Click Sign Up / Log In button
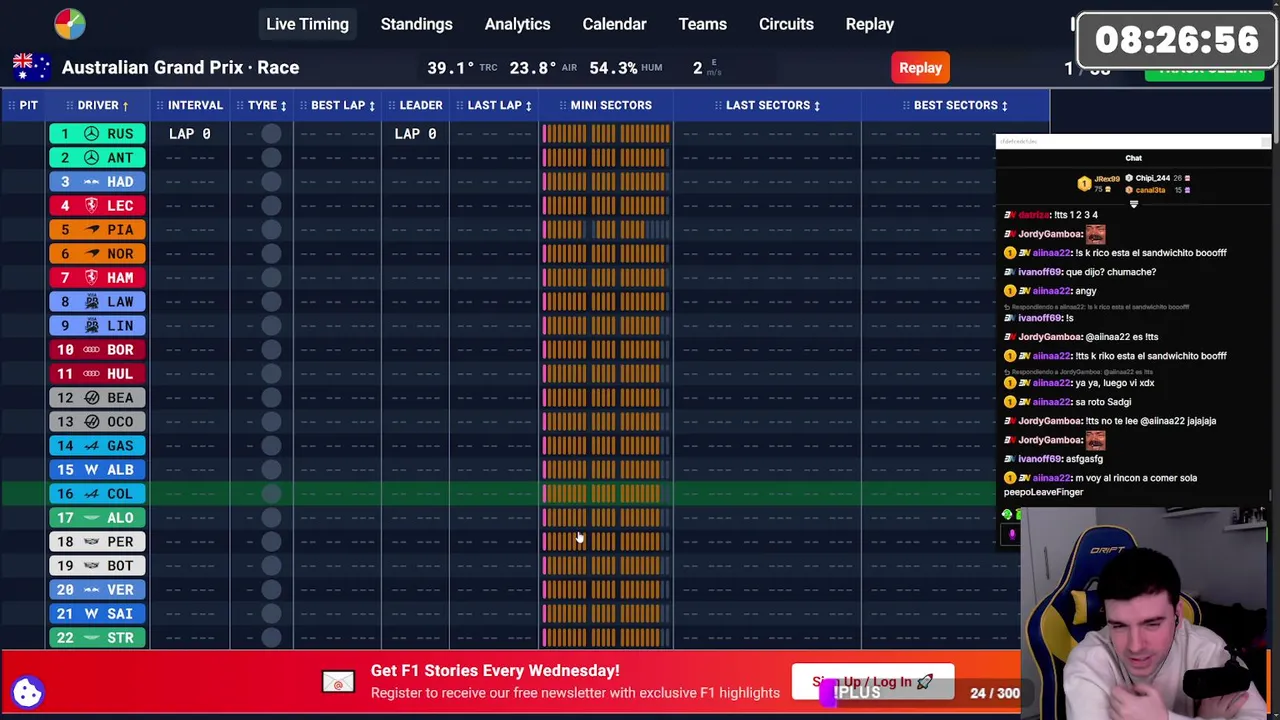 click(x=872, y=682)
